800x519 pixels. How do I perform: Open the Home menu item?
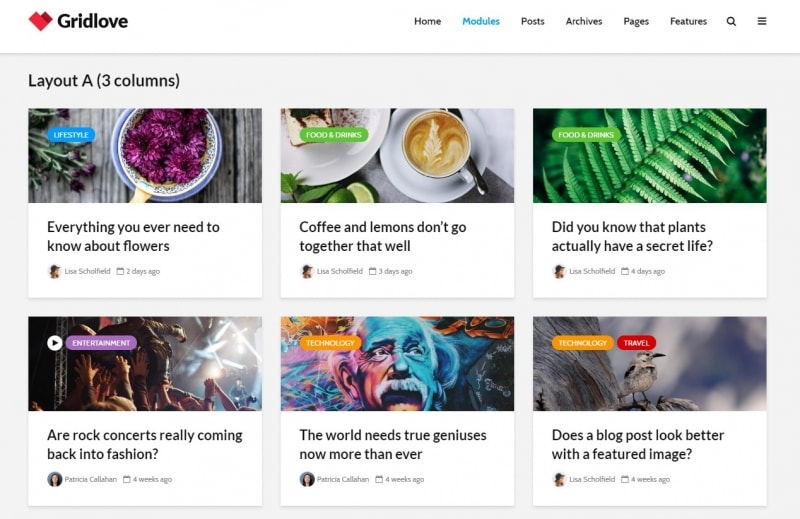(427, 21)
